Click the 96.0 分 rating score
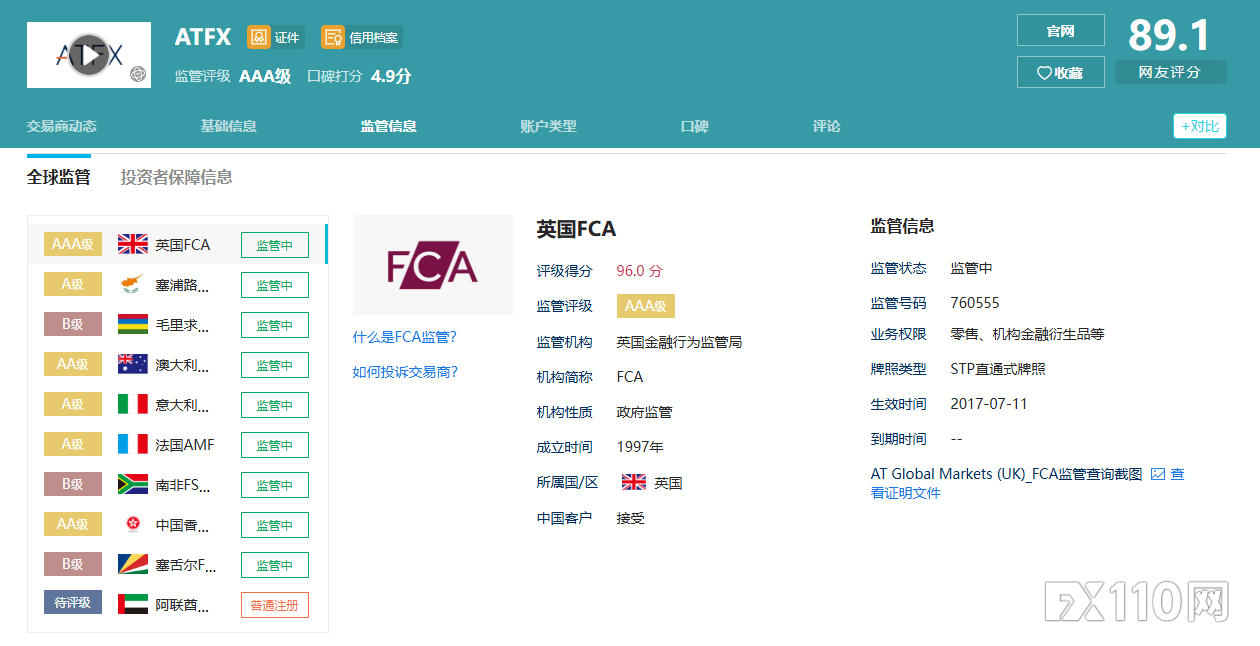The height and width of the screenshot is (646, 1260). click(x=640, y=271)
